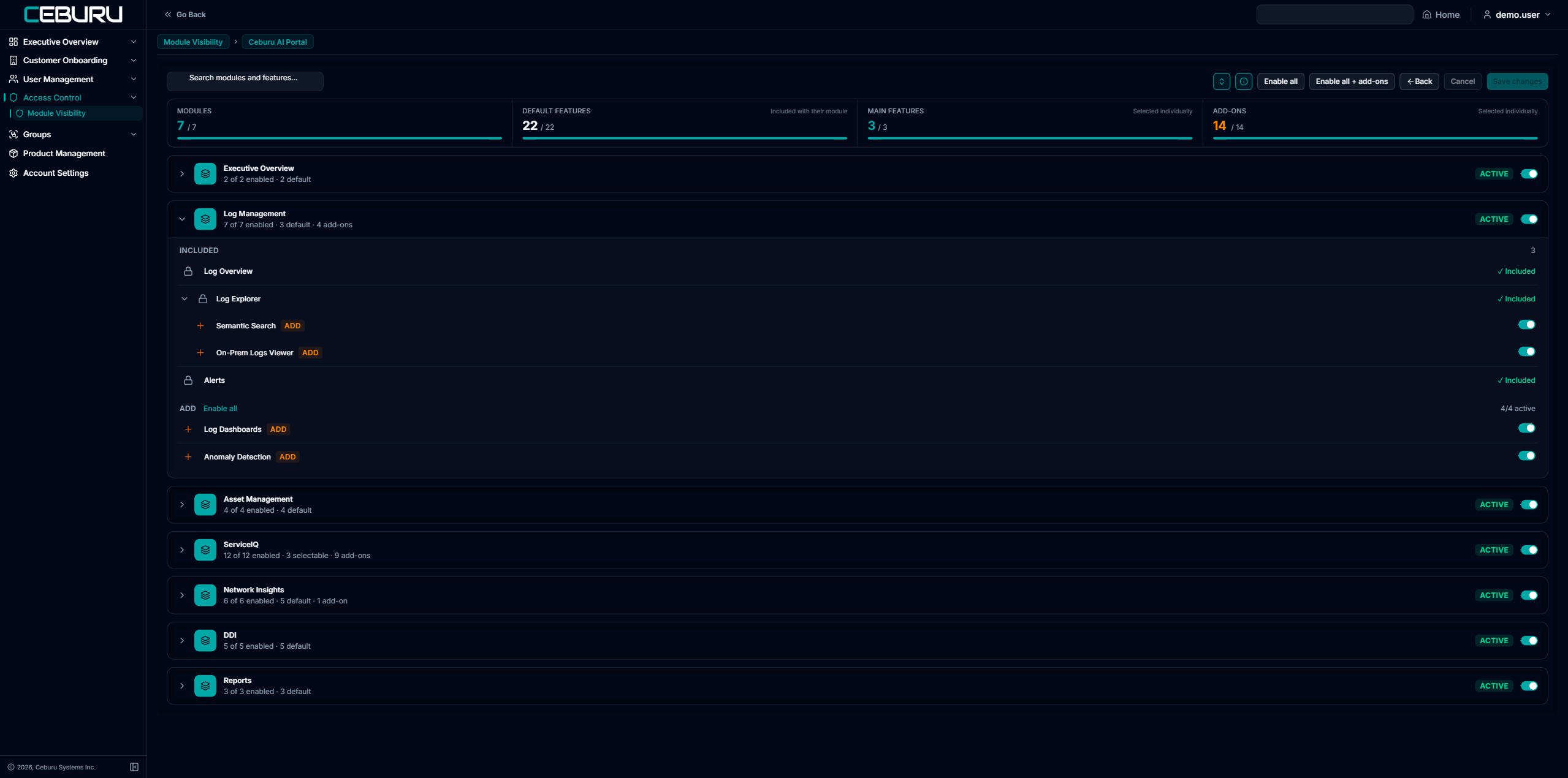Screen dimensions: 1568x778
Task: Click Enable all link beside ADD section
Action: [x=220, y=409]
